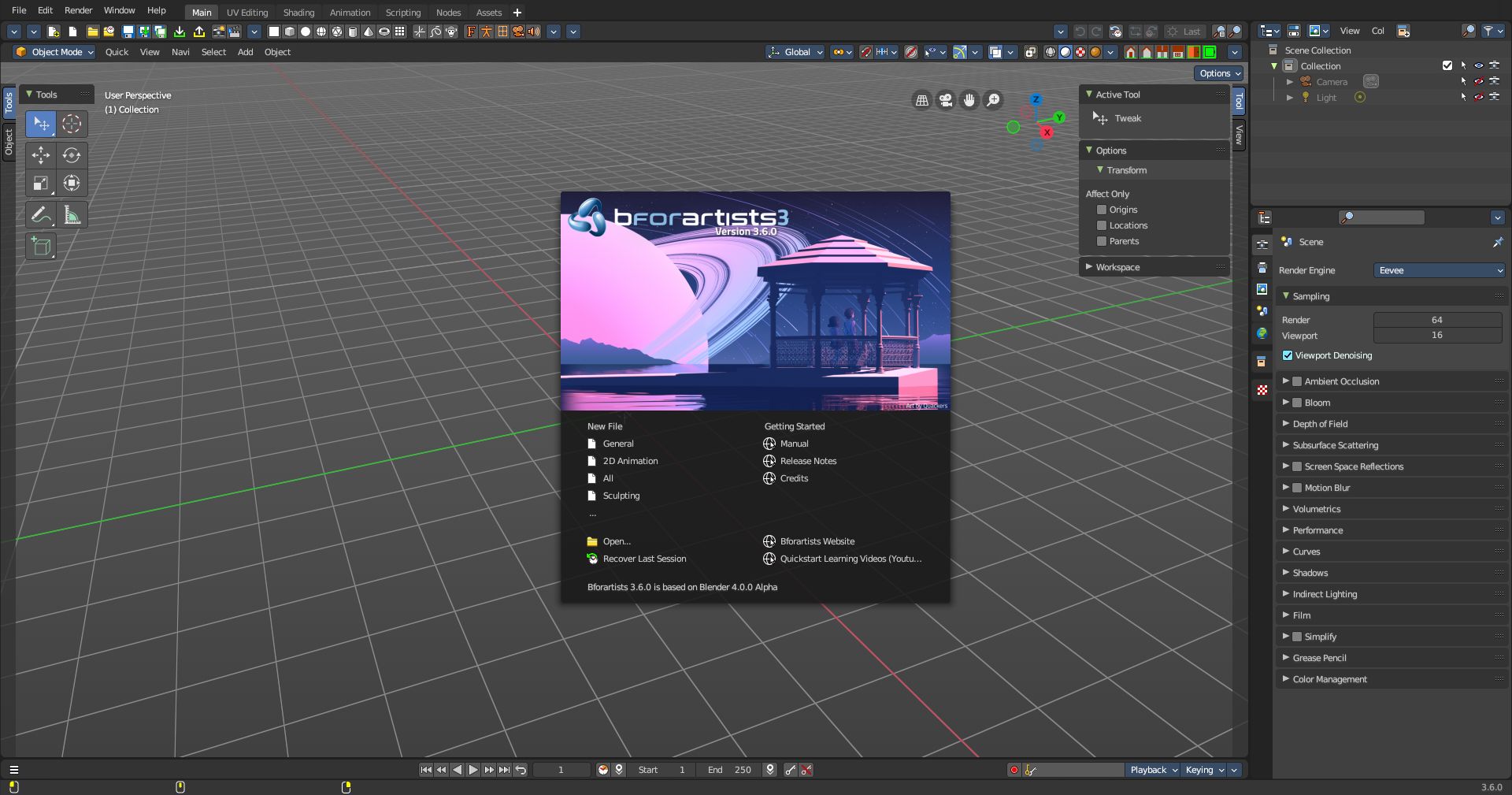This screenshot has width=1512, height=795.
Task: Enable the Motion Blur checkbox
Action: click(x=1297, y=488)
